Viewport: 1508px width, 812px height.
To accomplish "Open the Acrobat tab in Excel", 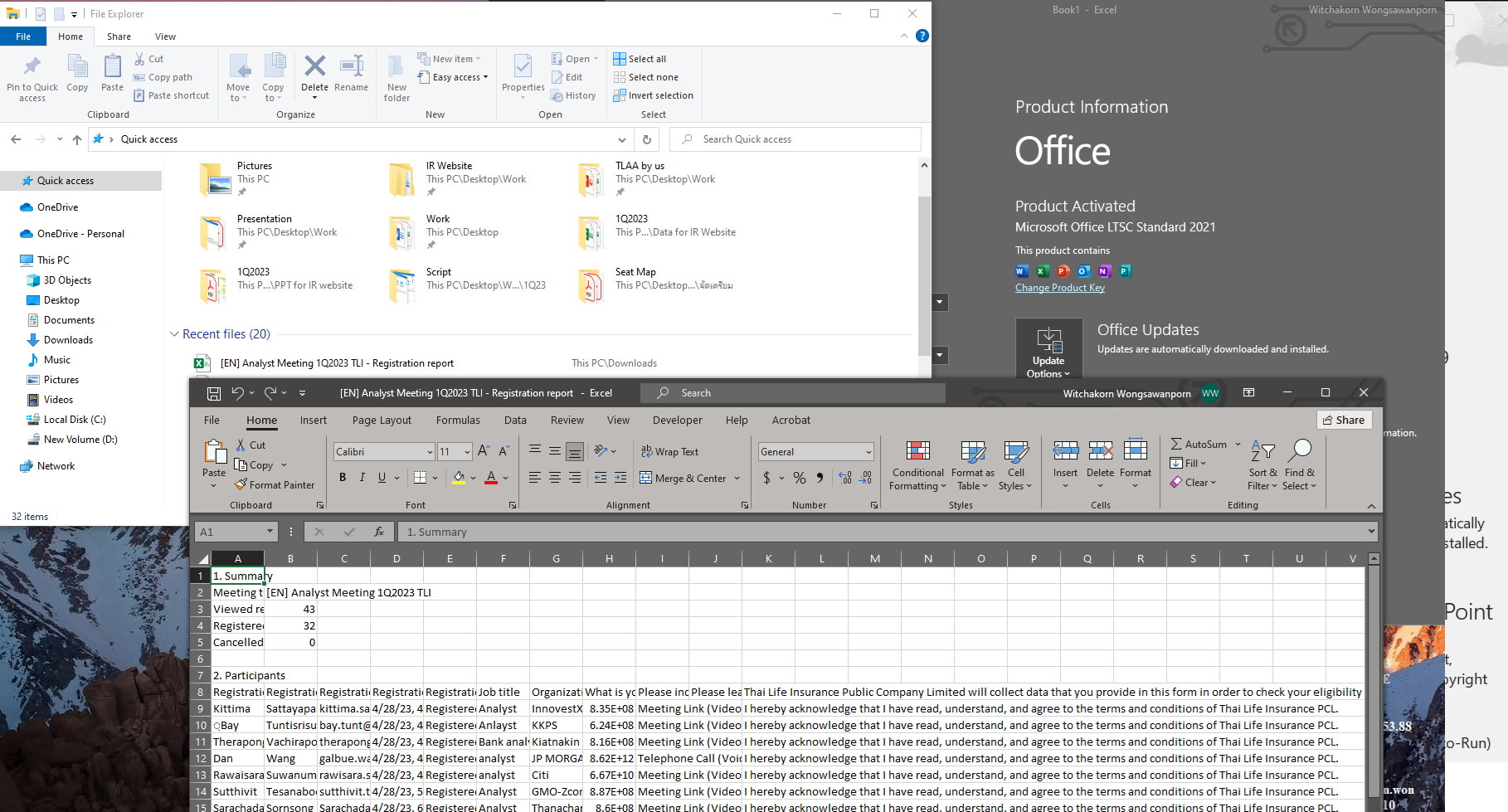I will click(790, 421).
